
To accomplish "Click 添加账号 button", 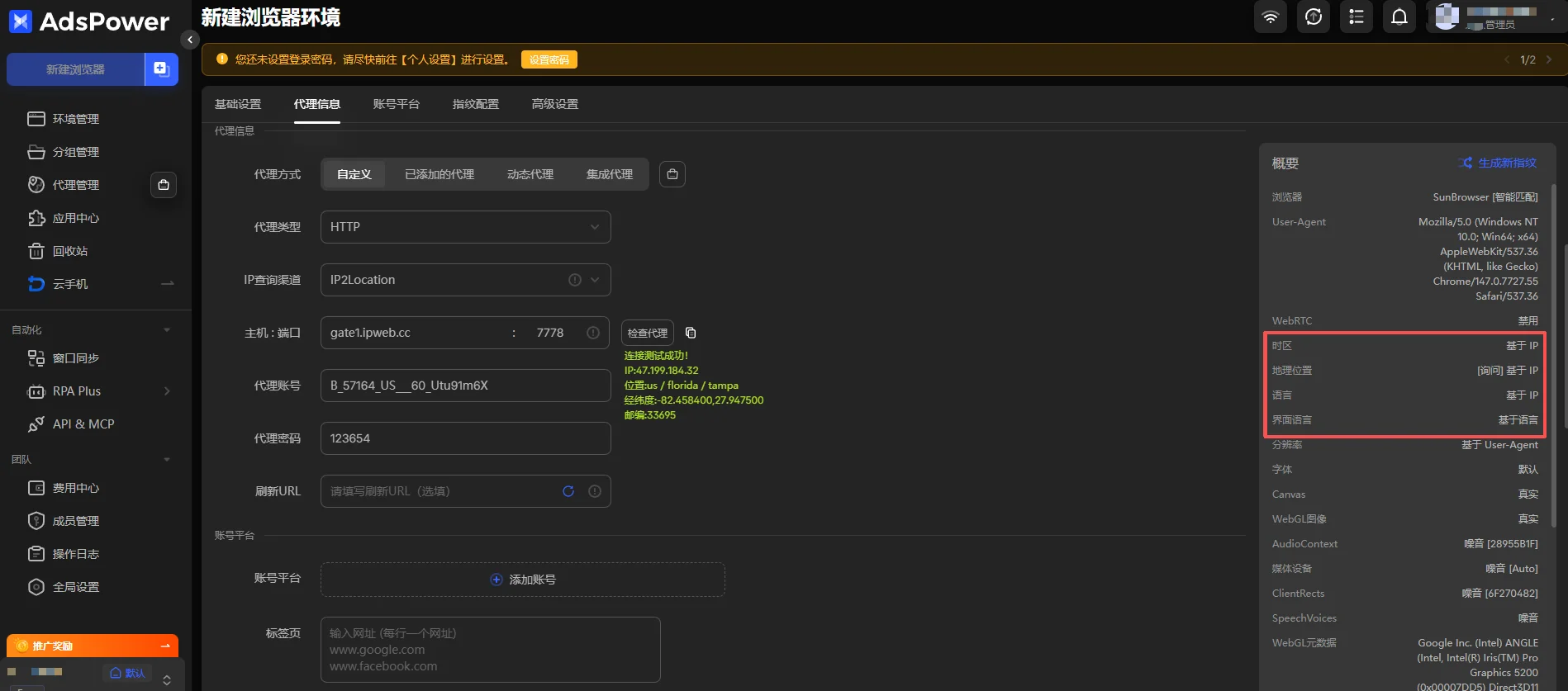I will 523,580.
